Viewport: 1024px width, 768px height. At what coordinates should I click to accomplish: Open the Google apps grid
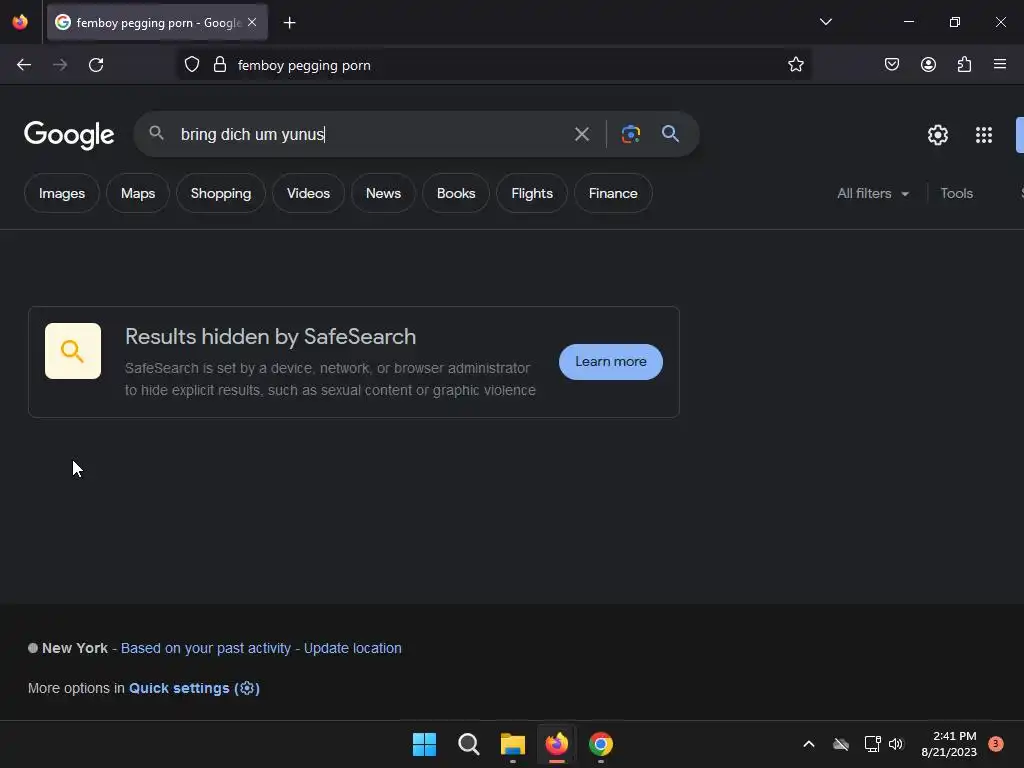point(984,135)
